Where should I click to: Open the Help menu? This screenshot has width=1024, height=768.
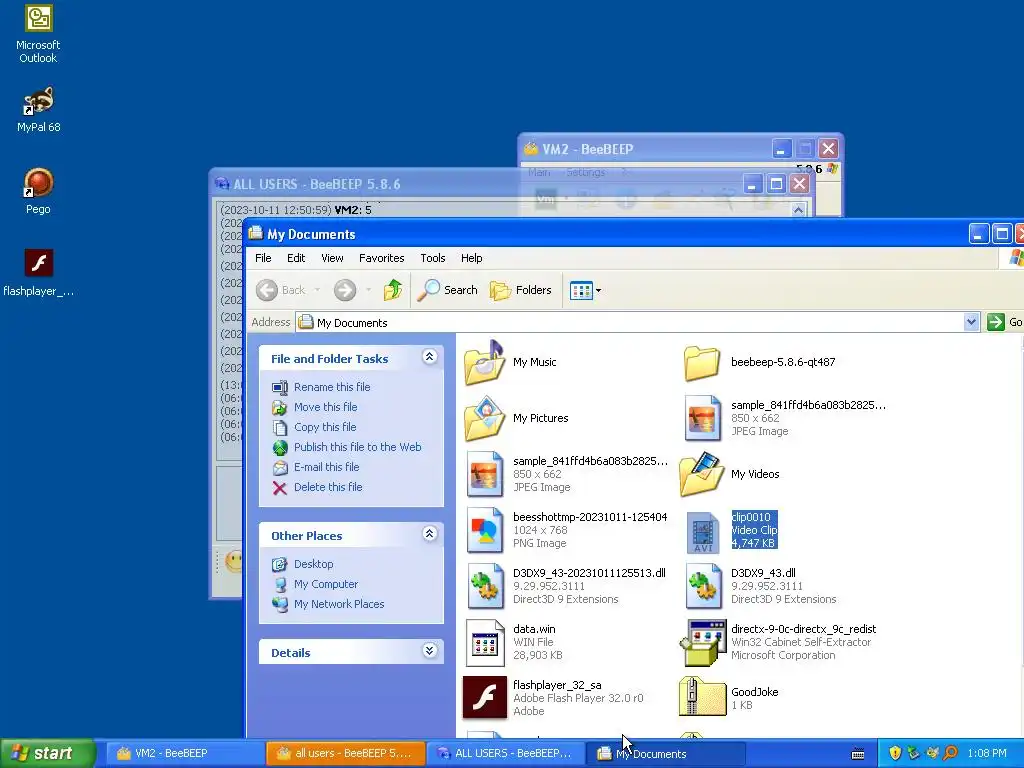472,258
